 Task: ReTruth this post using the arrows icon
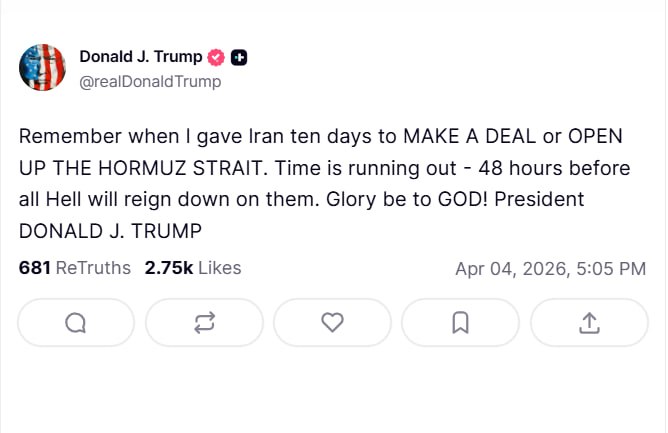(204, 322)
